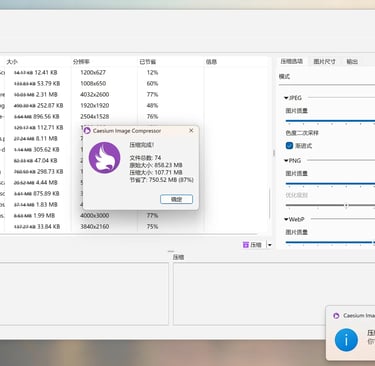
Task: Switch to the 输出 tab
Action: pos(352,61)
